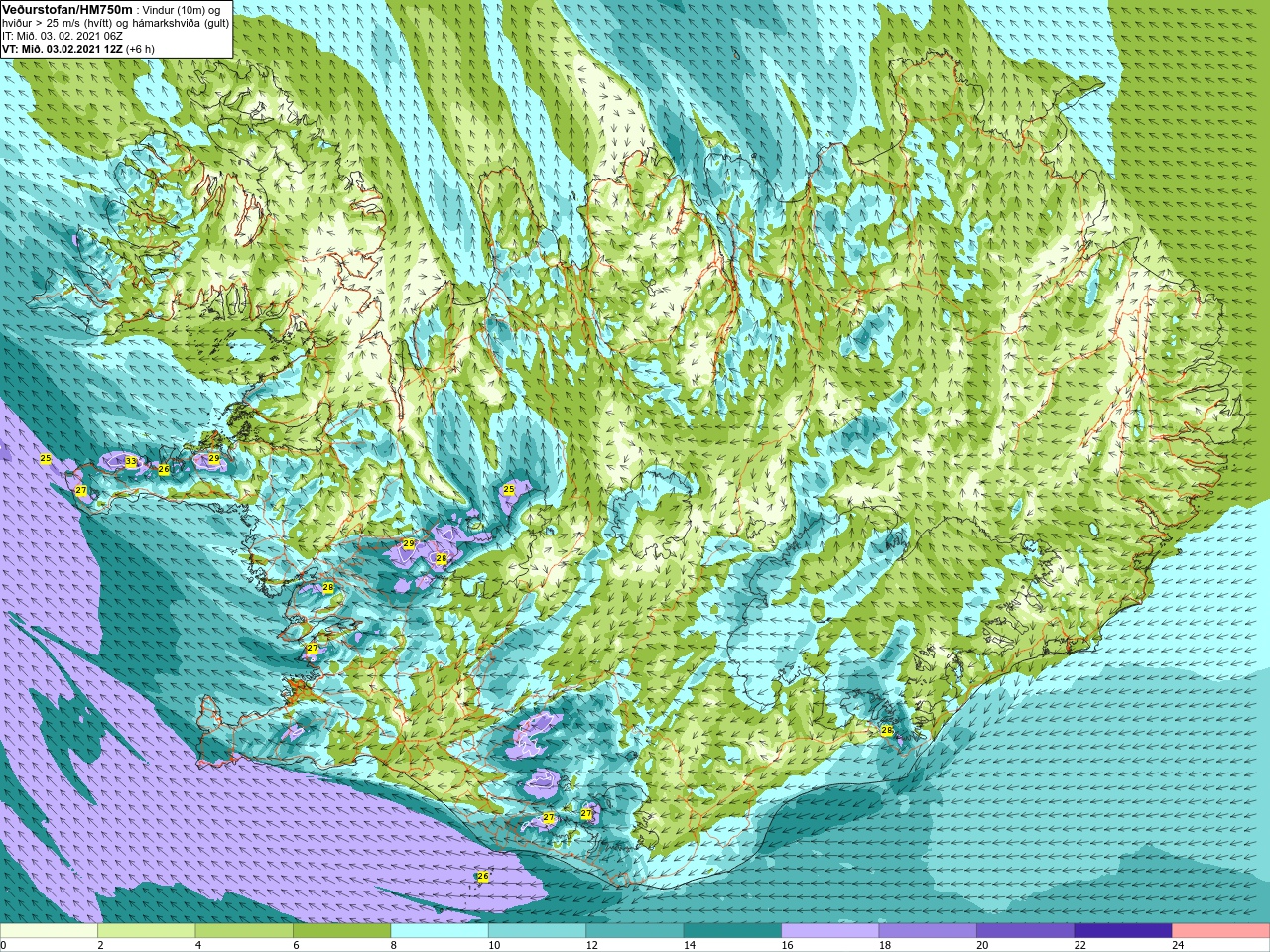Click the legend scale label 16
Screen dimensions: 1270x952
coord(788,945)
